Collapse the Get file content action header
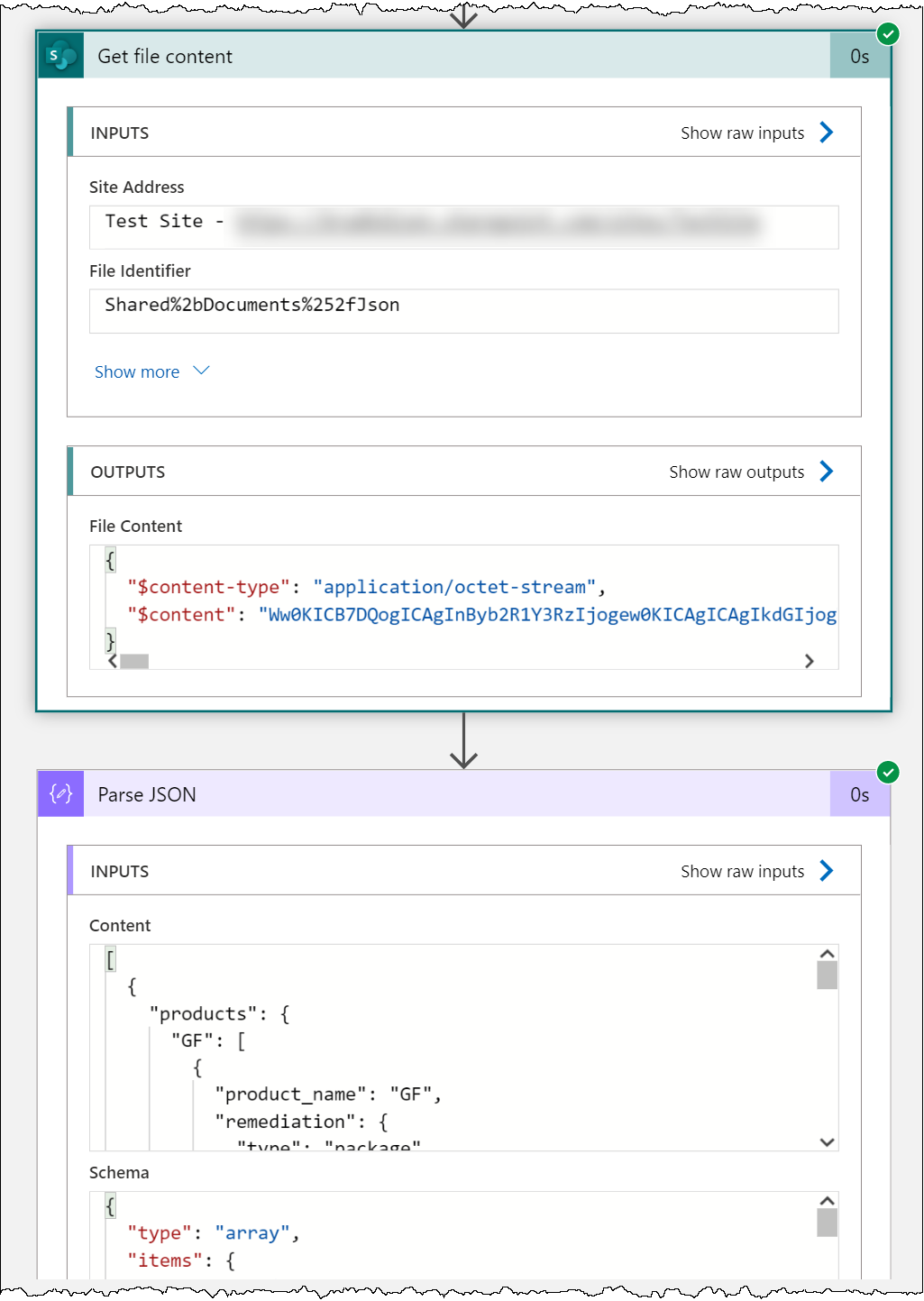 pyautogui.click(x=451, y=57)
